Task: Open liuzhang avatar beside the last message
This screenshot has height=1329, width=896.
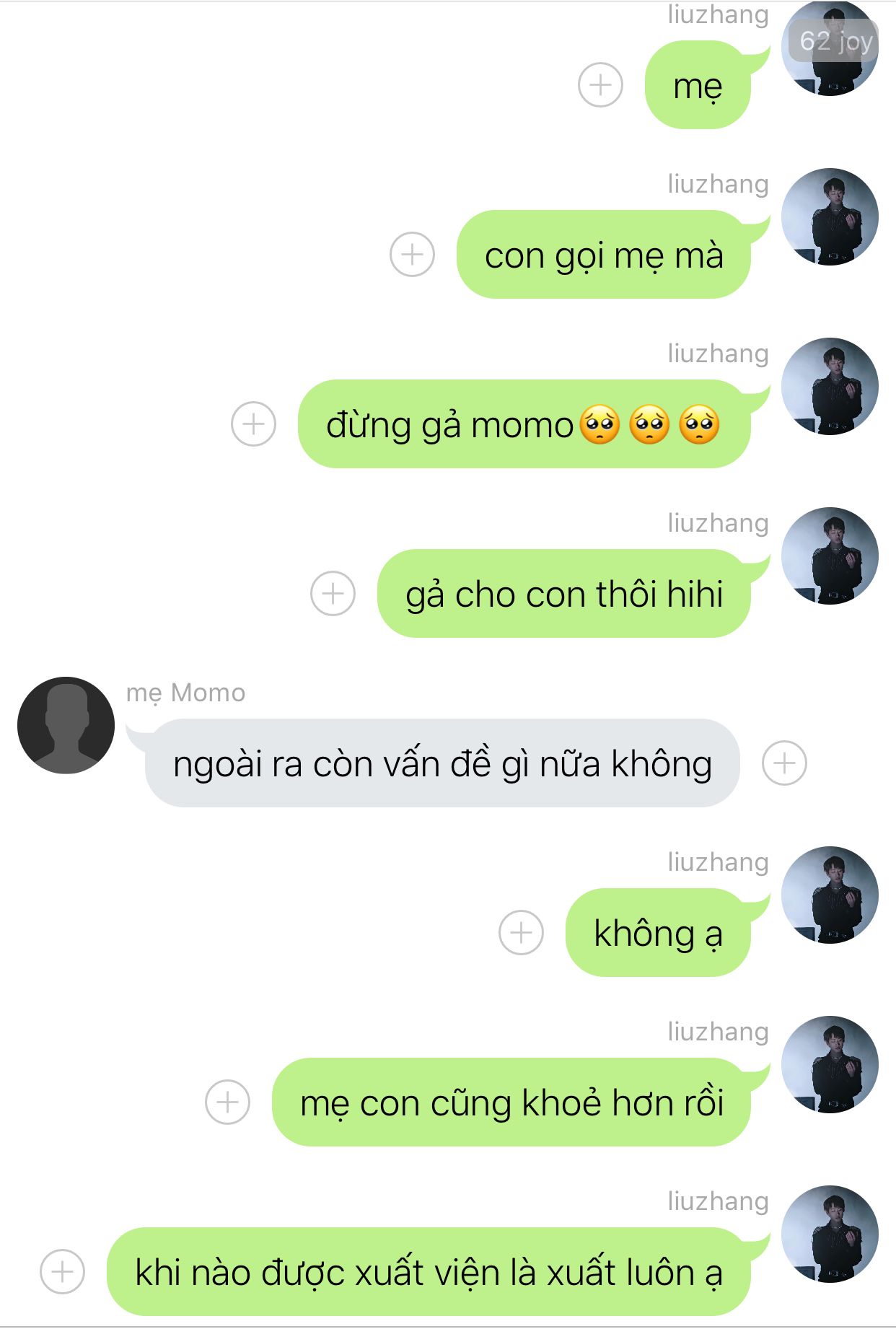Action: [830, 1234]
